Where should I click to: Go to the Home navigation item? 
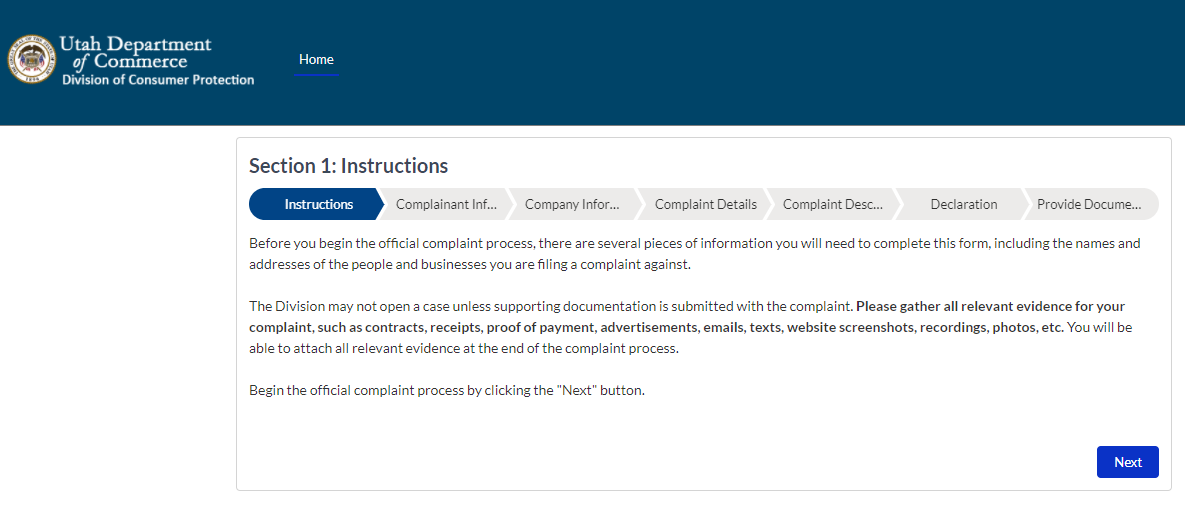coord(316,59)
